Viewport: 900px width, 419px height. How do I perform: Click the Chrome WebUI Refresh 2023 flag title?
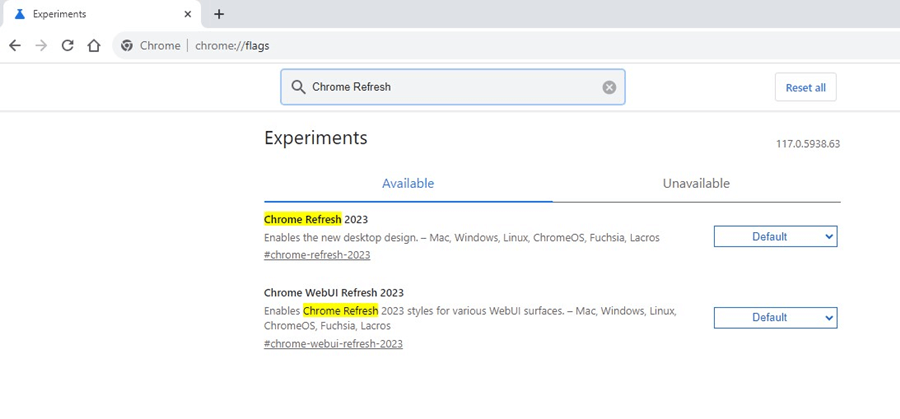(333, 292)
